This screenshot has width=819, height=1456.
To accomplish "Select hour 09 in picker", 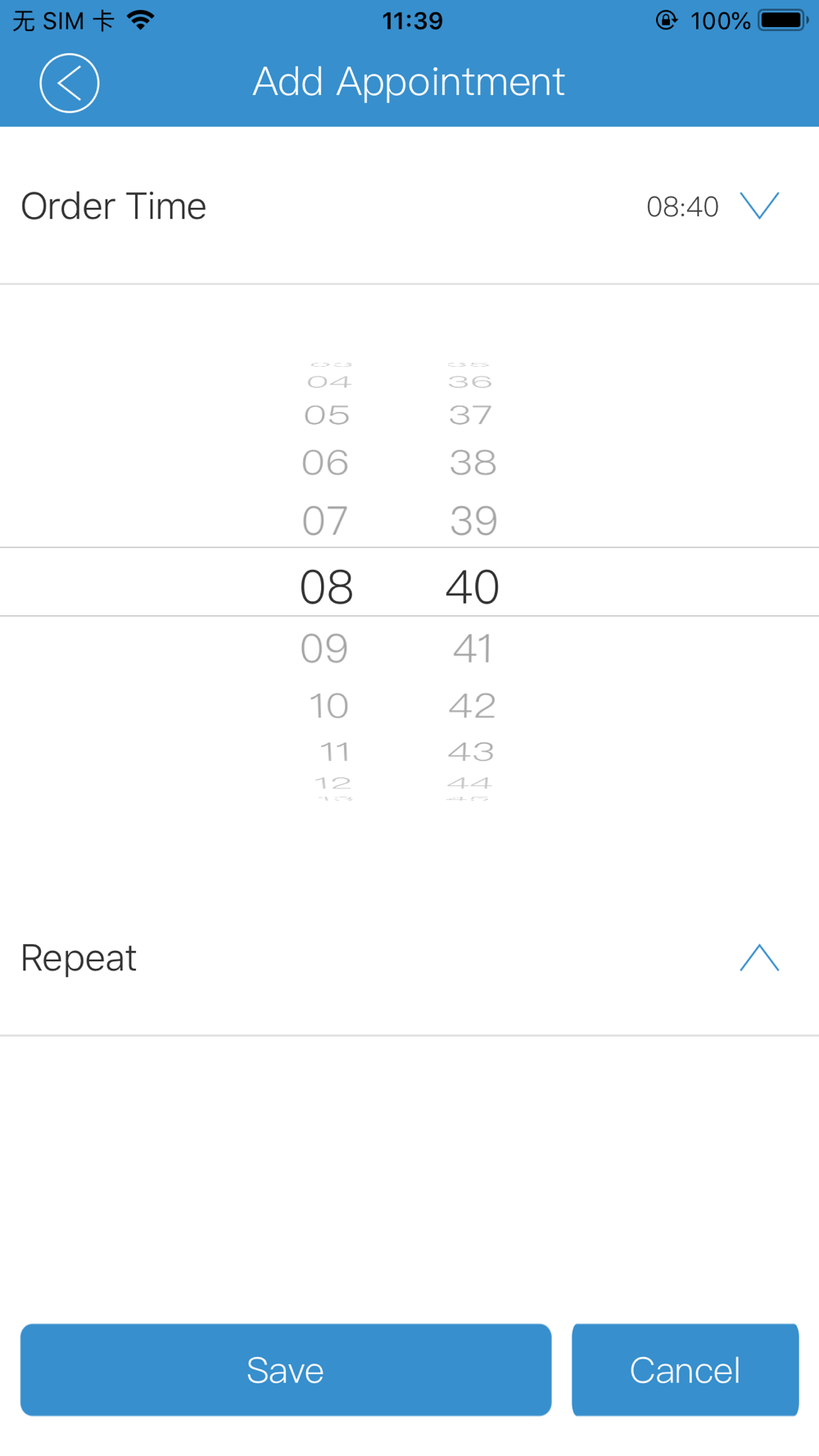I will pos(324,649).
